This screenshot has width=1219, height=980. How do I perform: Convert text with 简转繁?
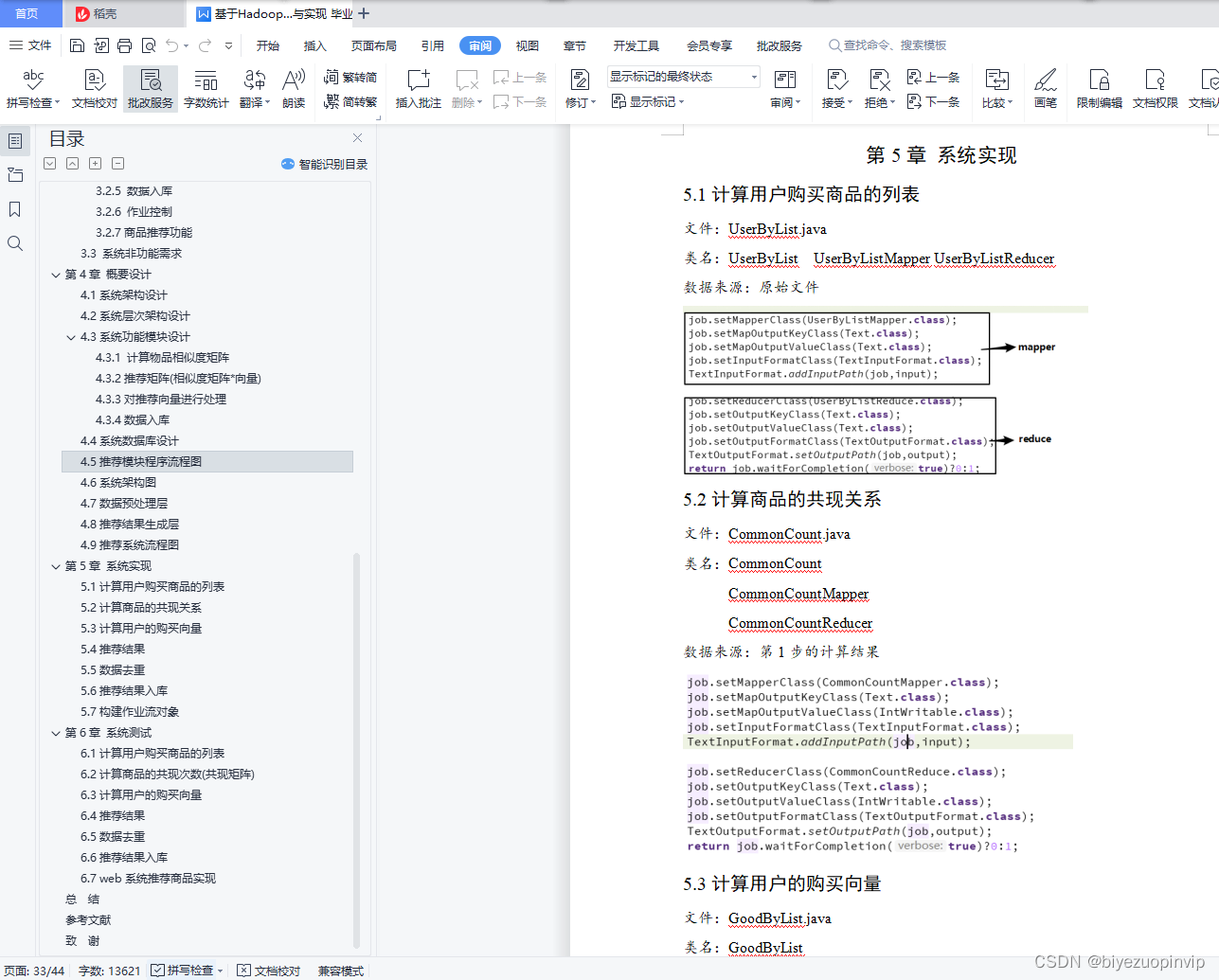point(350,101)
